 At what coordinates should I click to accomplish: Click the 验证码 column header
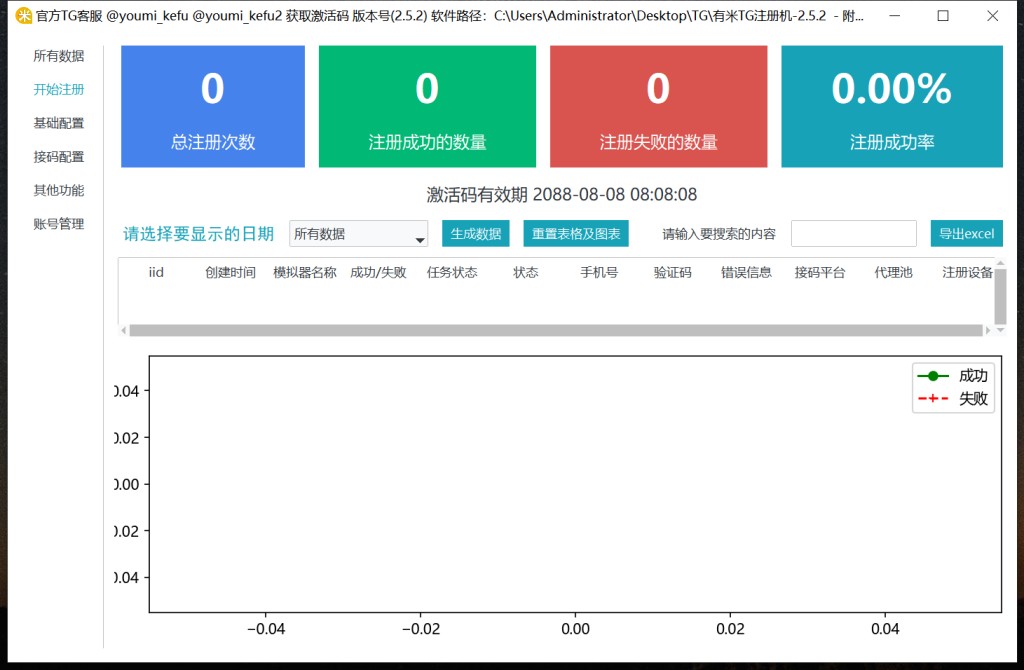[x=673, y=272]
